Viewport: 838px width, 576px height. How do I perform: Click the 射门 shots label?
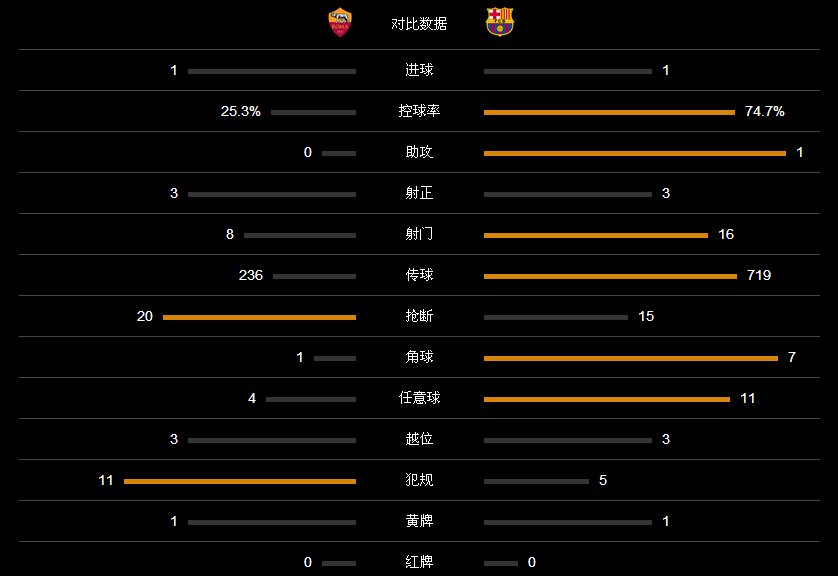[x=419, y=234]
